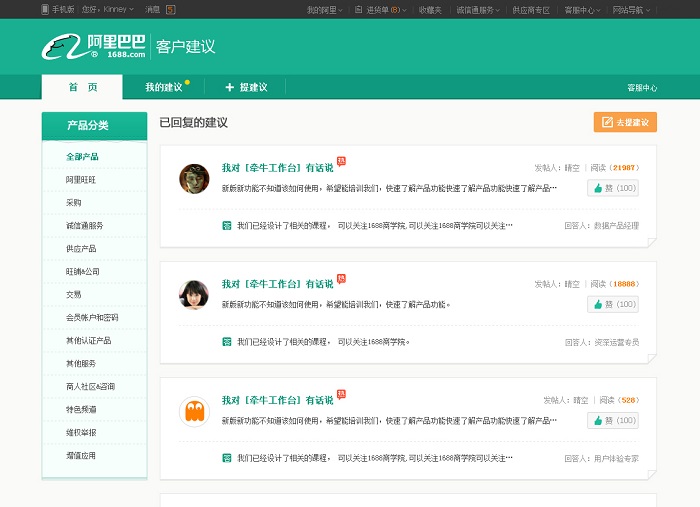Click the ghost avatar on third post
700x507 pixels.
(193, 411)
